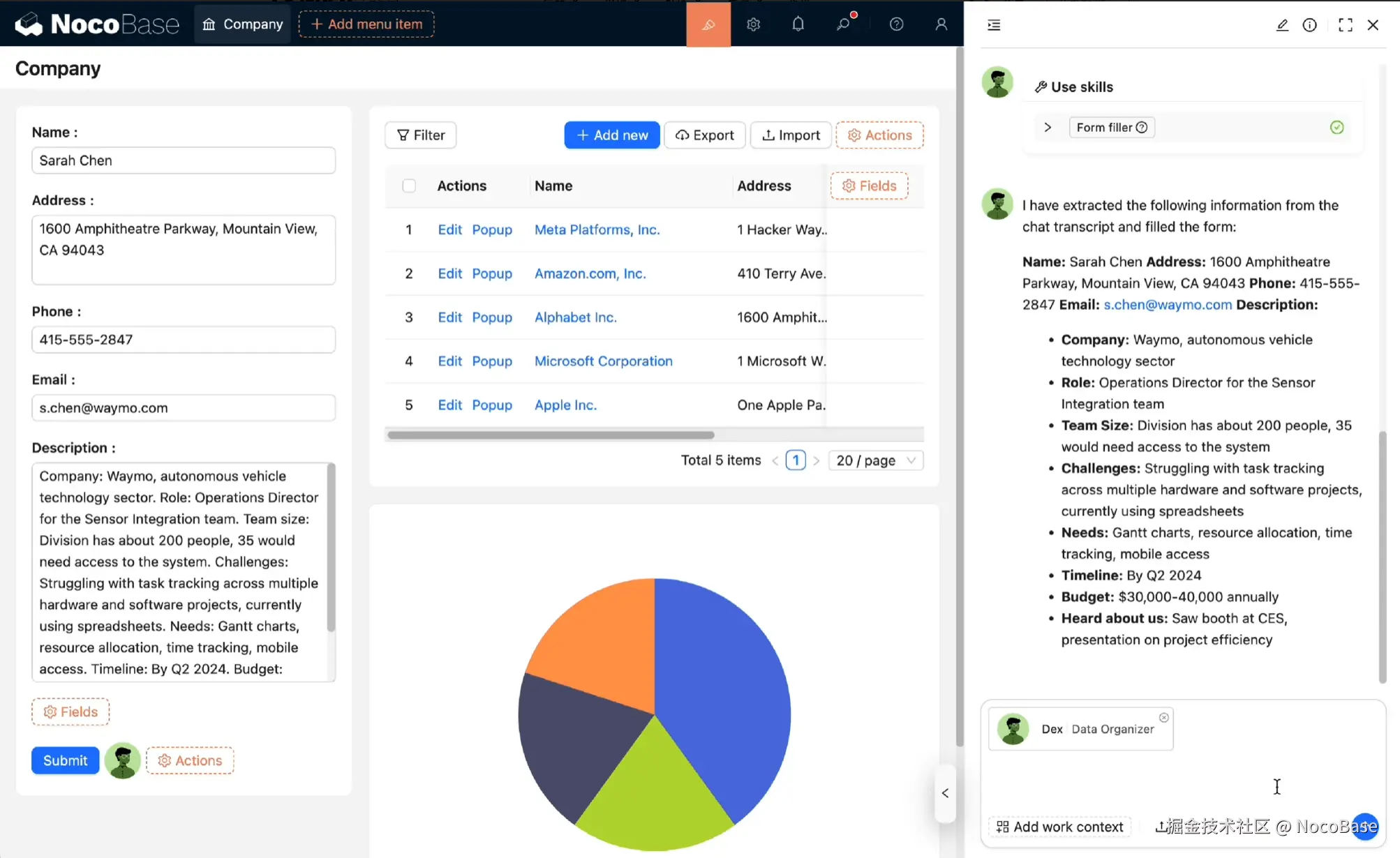This screenshot has width=1400, height=858.
Task: Open the Alphabet Inc. record link
Action: coord(575,317)
